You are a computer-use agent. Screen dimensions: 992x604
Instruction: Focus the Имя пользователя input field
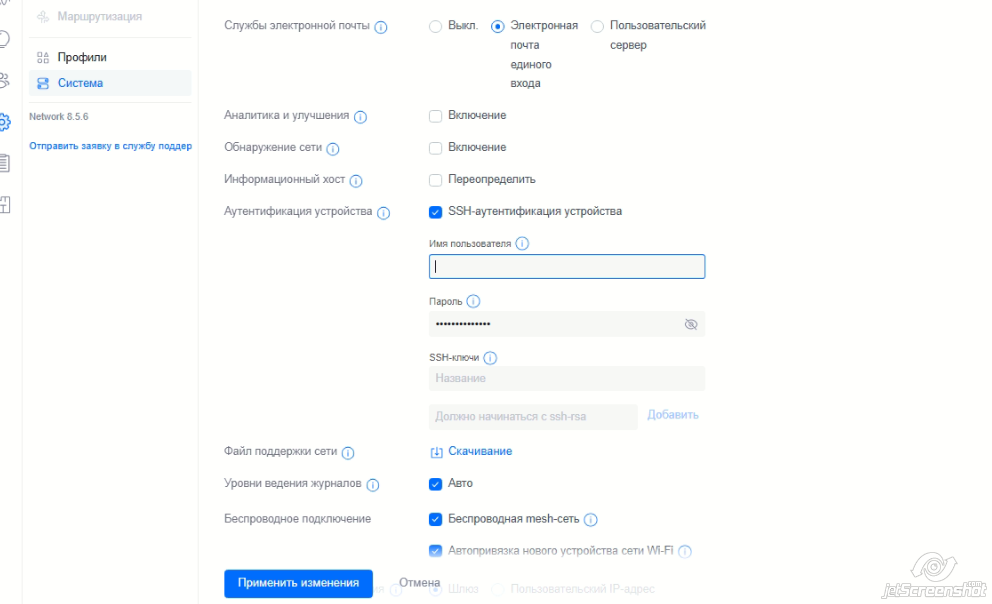567,266
